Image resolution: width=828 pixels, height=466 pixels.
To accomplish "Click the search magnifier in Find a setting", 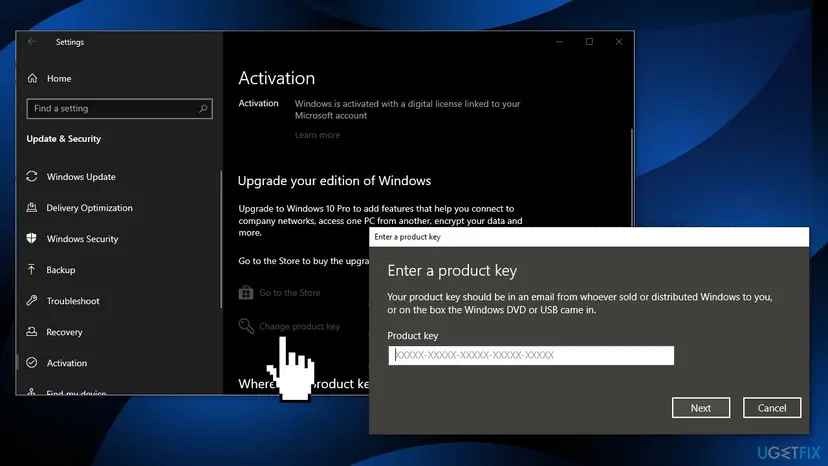I will point(203,108).
